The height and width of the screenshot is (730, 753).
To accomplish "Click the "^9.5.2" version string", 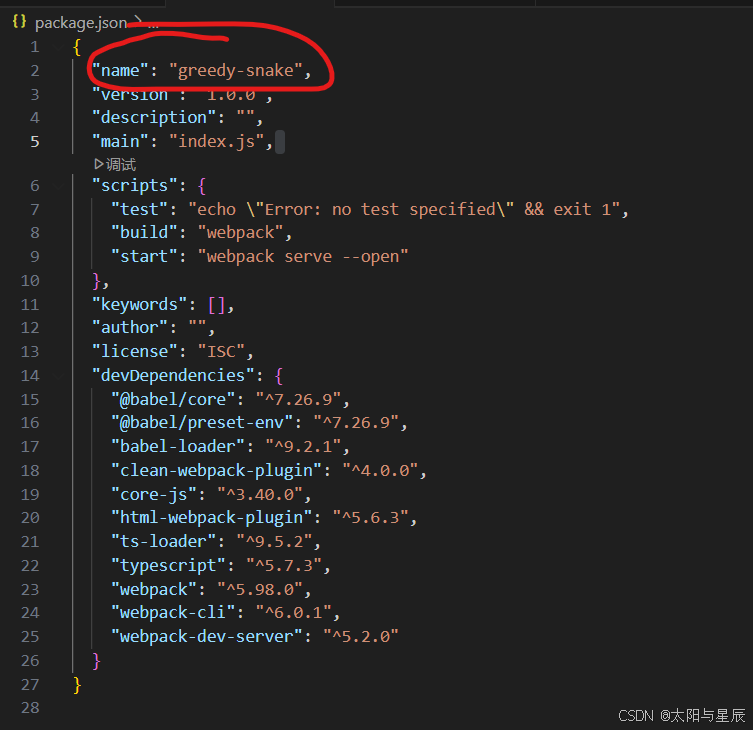I will pos(274,542).
